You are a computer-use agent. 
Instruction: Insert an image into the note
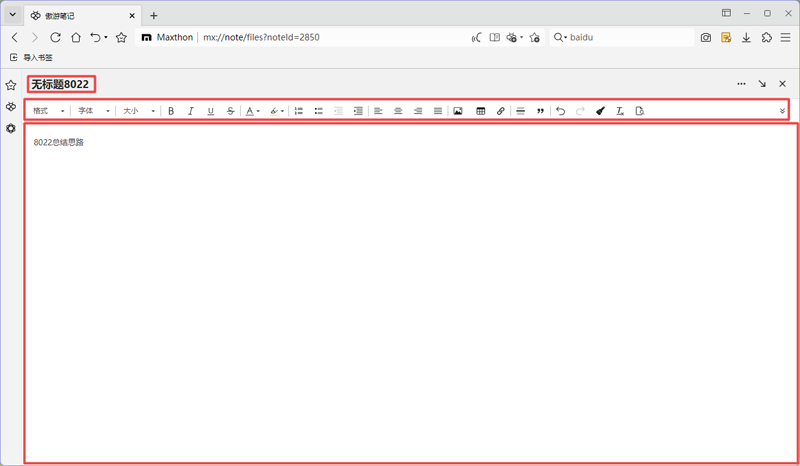pos(458,111)
